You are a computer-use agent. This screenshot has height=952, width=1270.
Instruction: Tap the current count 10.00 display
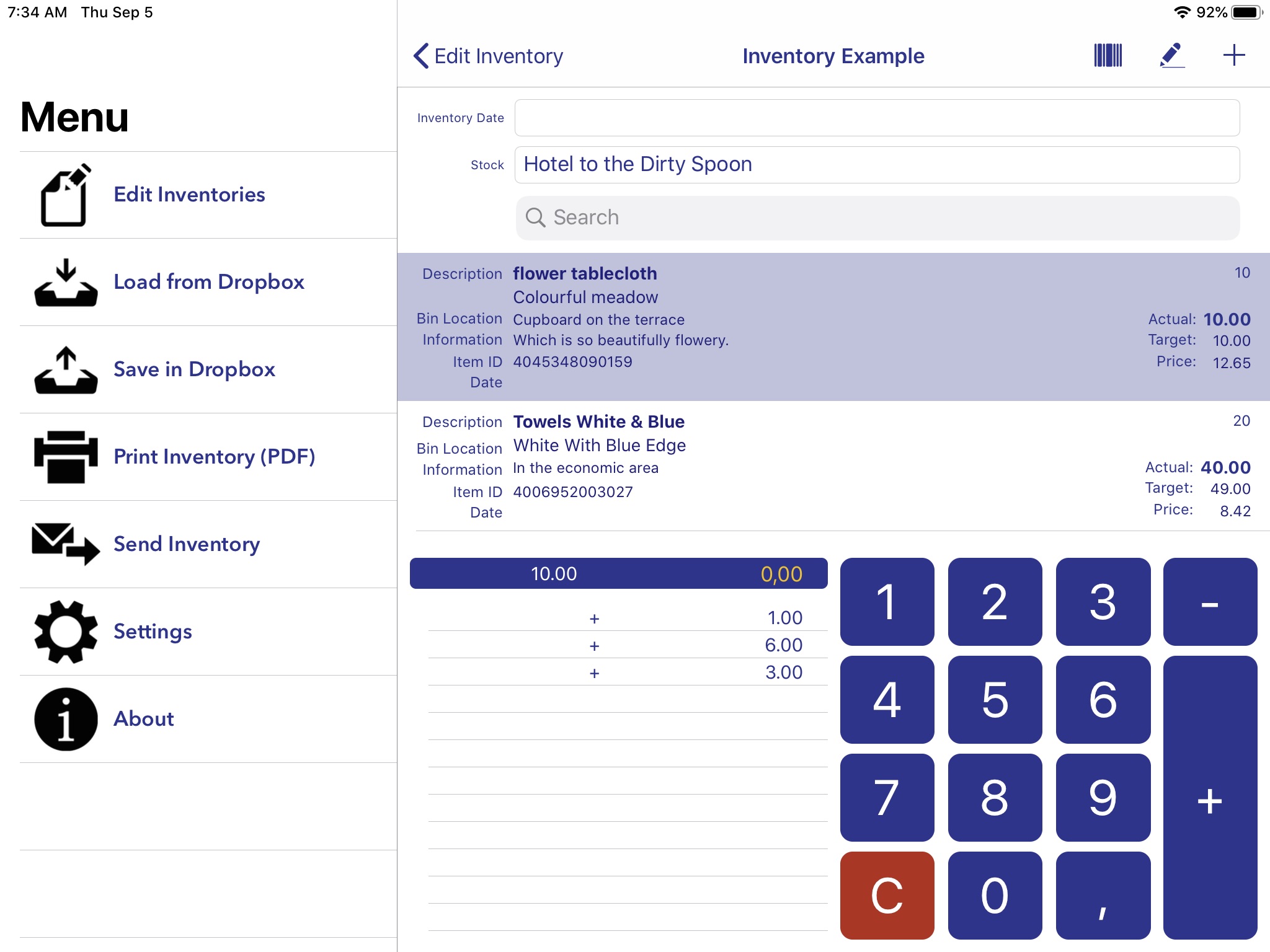(555, 572)
